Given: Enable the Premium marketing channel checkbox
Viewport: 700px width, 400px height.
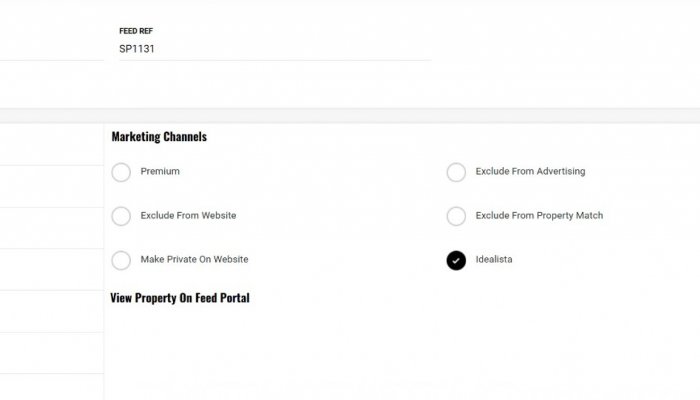Looking at the screenshot, I should pyautogui.click(x=121, y=172).
